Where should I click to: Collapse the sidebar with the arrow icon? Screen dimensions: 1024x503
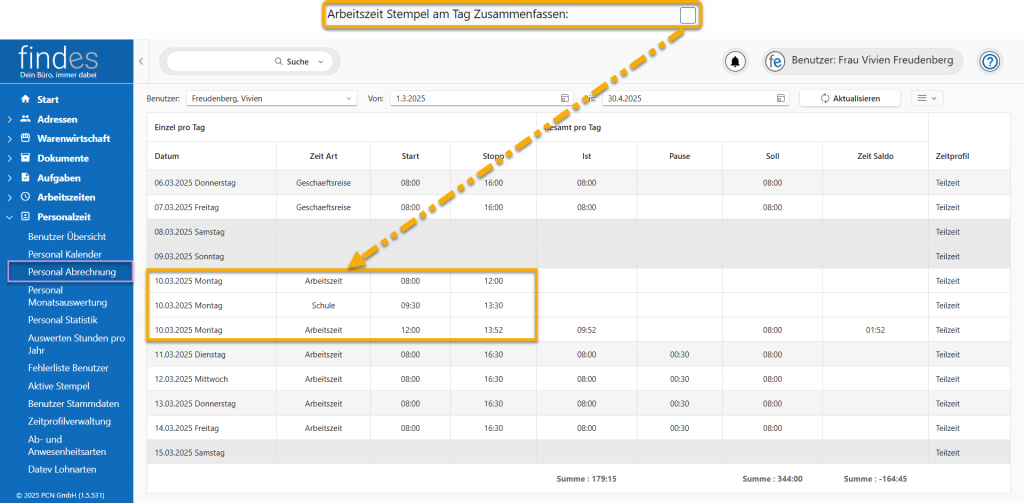pyautogui.click(x=141, y=62)
